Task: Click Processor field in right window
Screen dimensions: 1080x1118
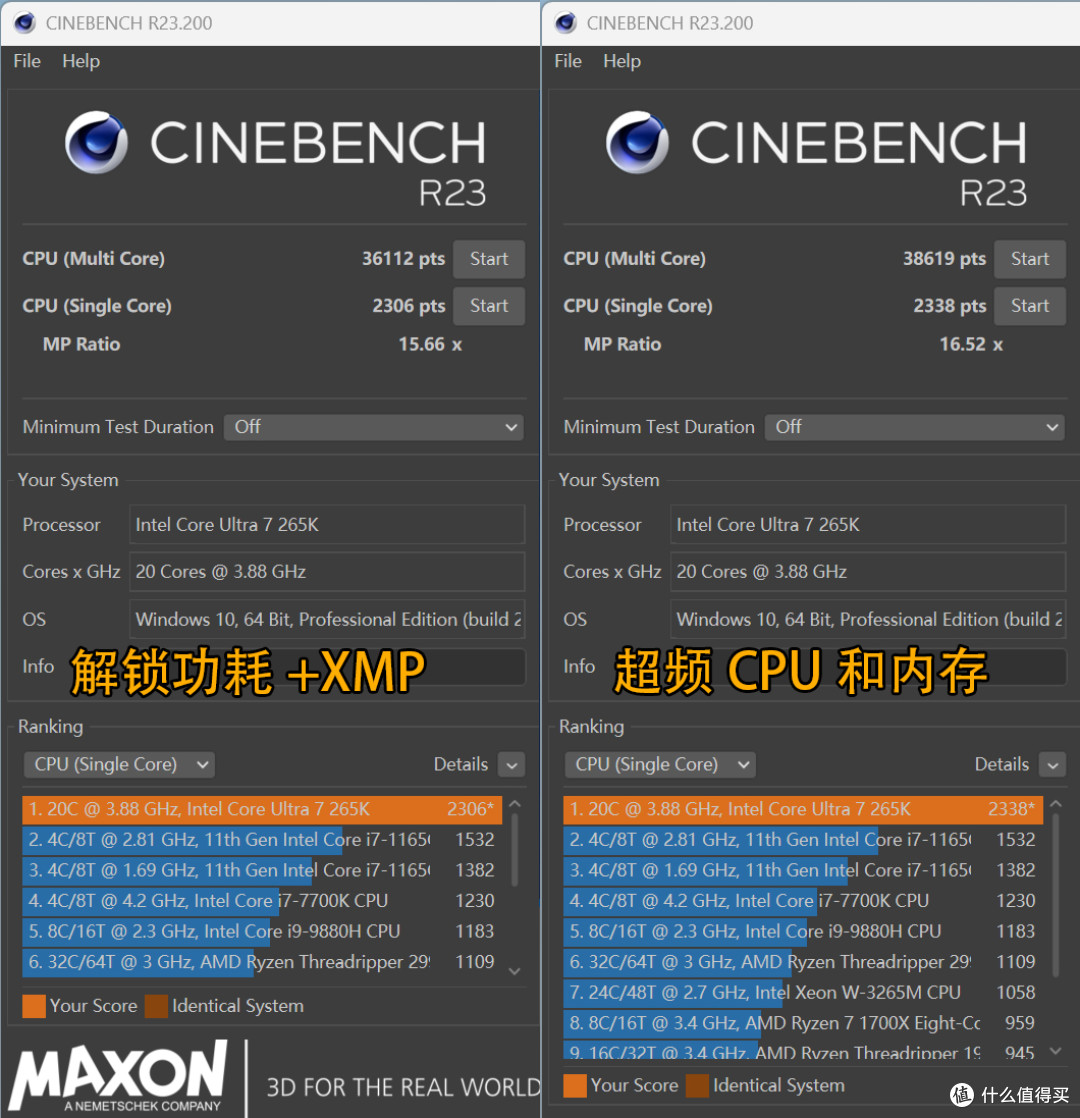Action: 868,525
